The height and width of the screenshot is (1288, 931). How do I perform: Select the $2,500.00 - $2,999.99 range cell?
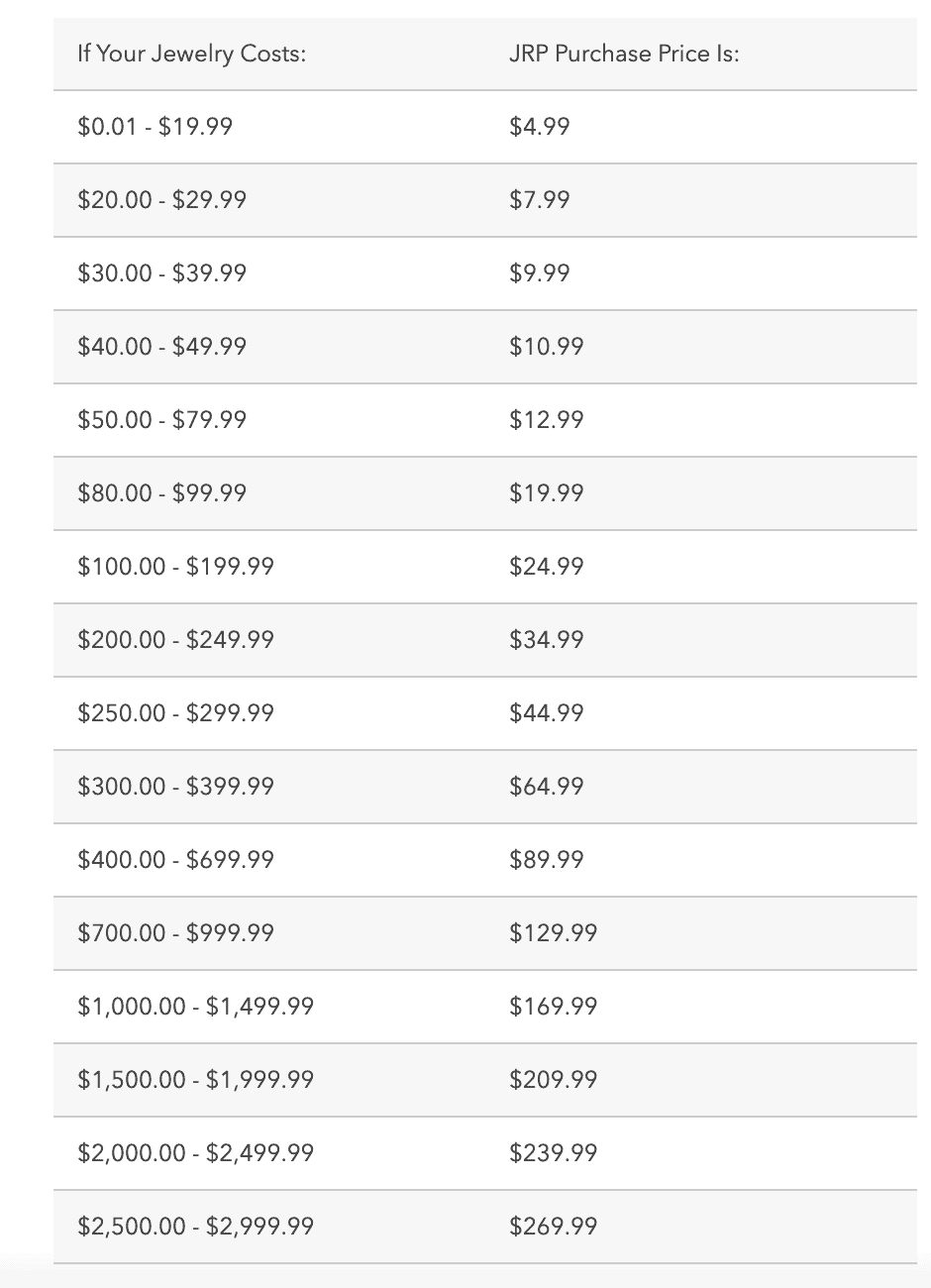tap(196, 1227)
